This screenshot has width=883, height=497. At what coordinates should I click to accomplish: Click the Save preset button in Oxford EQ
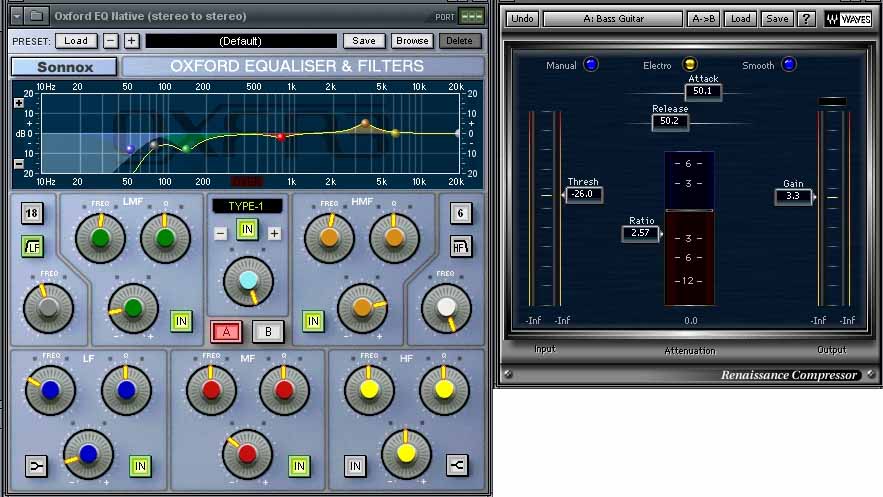[x=364, y=41]
